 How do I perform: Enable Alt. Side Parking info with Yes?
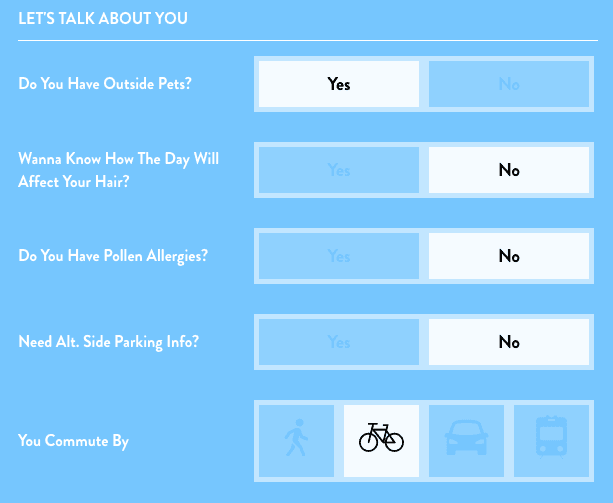[339, 342]
